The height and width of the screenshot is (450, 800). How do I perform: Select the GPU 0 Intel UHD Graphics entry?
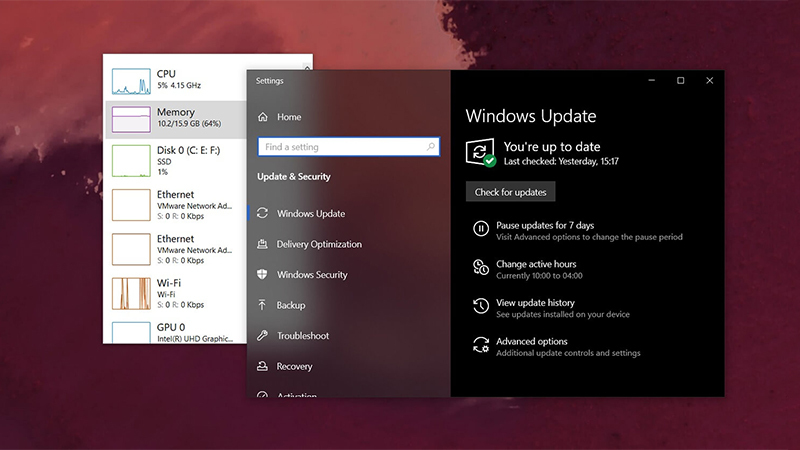[x=176, y=332]
